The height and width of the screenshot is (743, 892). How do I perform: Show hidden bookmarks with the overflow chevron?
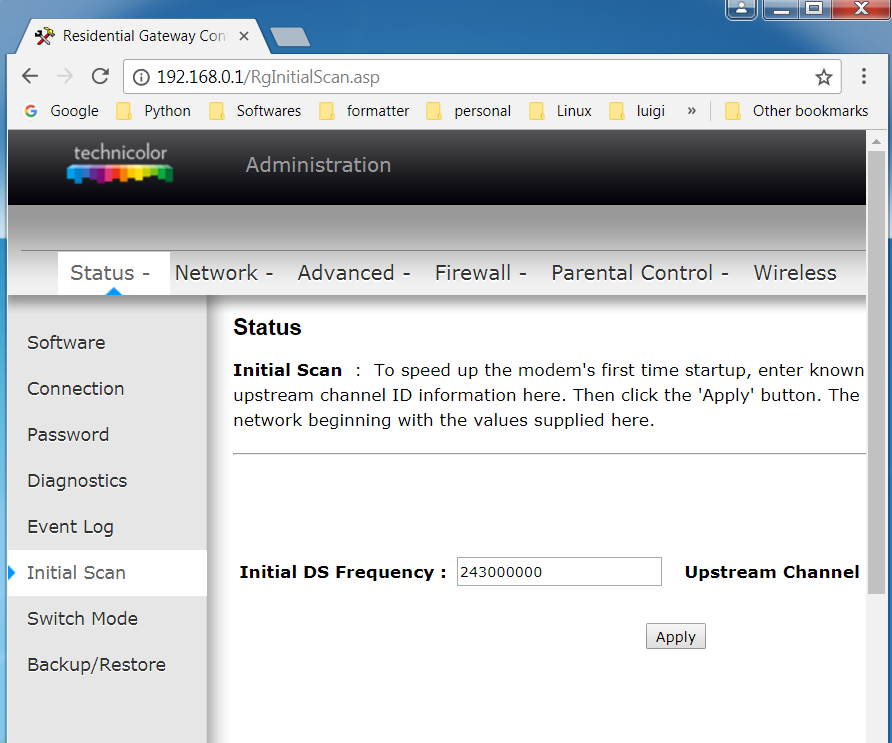691,111
